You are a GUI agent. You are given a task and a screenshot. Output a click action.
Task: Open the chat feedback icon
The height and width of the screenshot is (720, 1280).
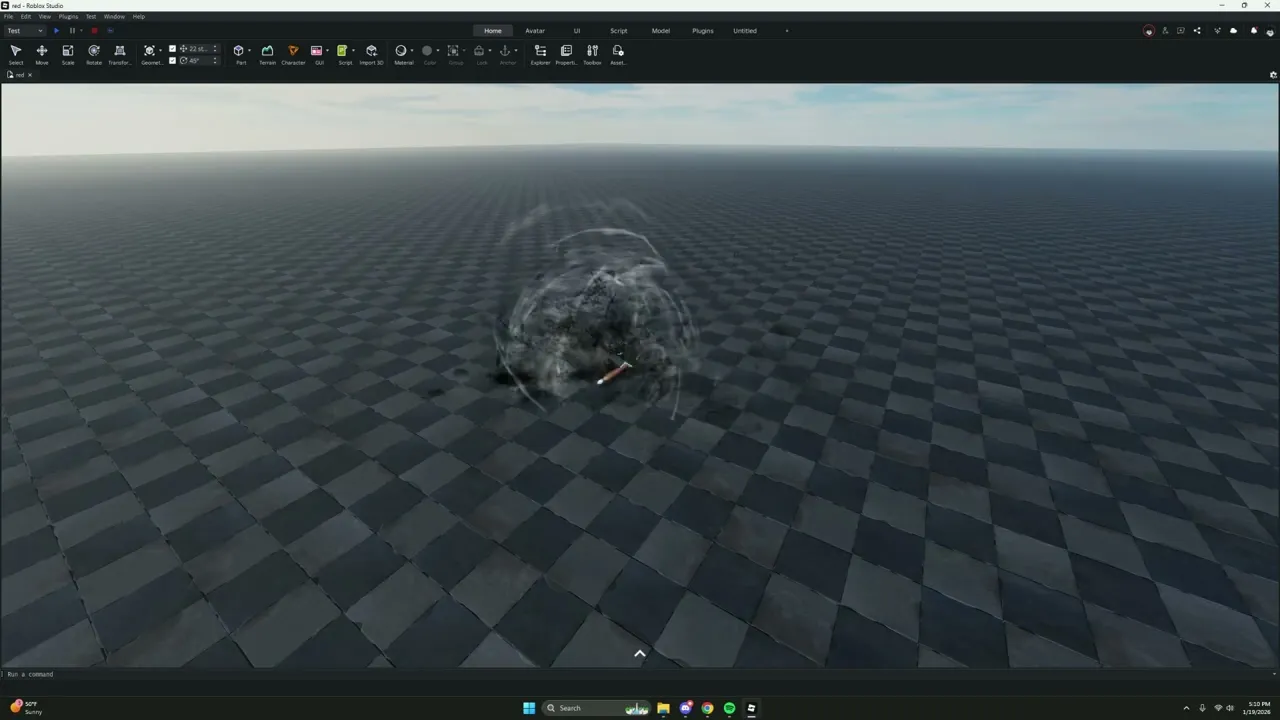tap(1181, 31)
